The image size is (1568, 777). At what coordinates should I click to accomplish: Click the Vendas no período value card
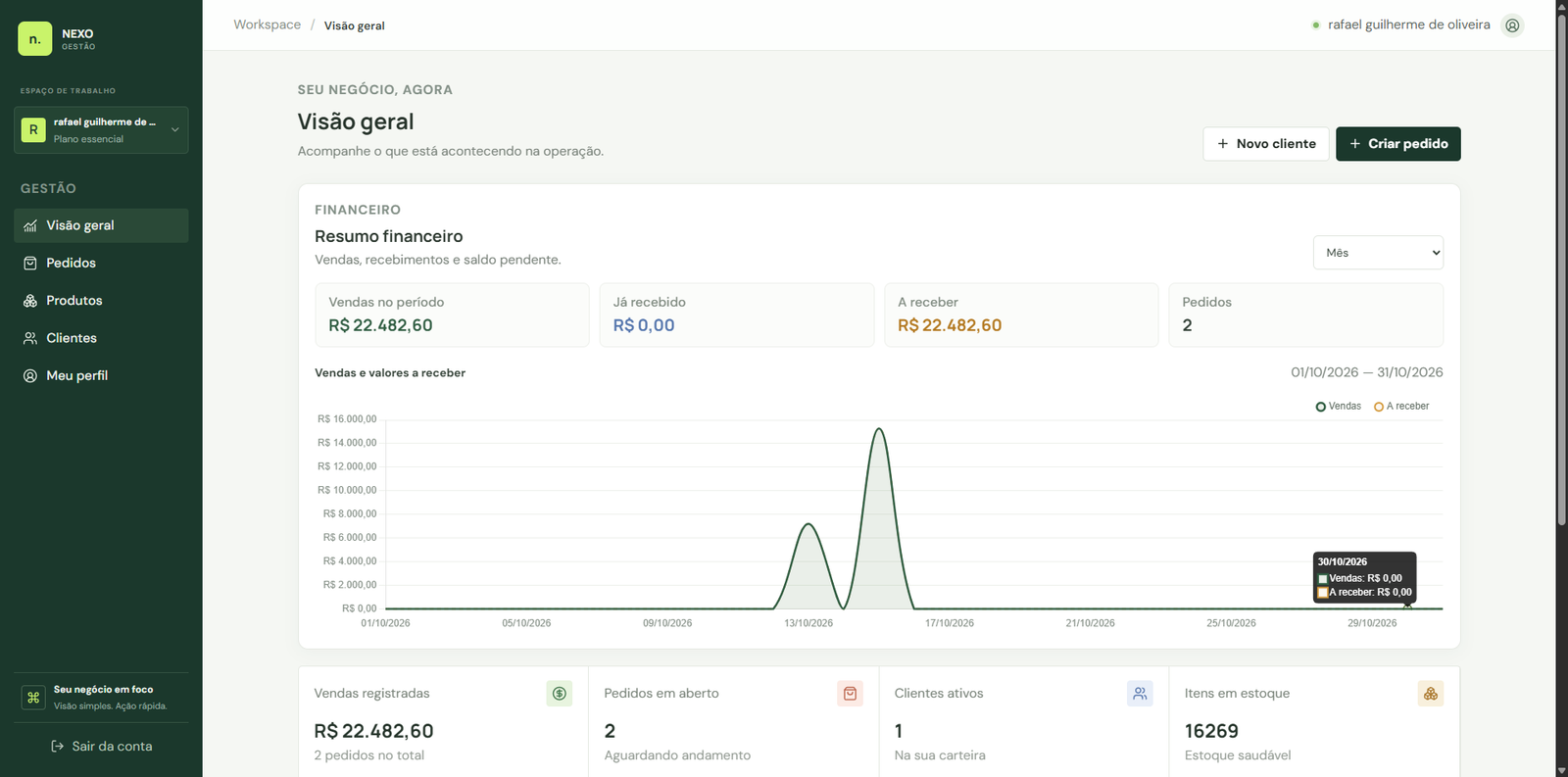point(452,316)
